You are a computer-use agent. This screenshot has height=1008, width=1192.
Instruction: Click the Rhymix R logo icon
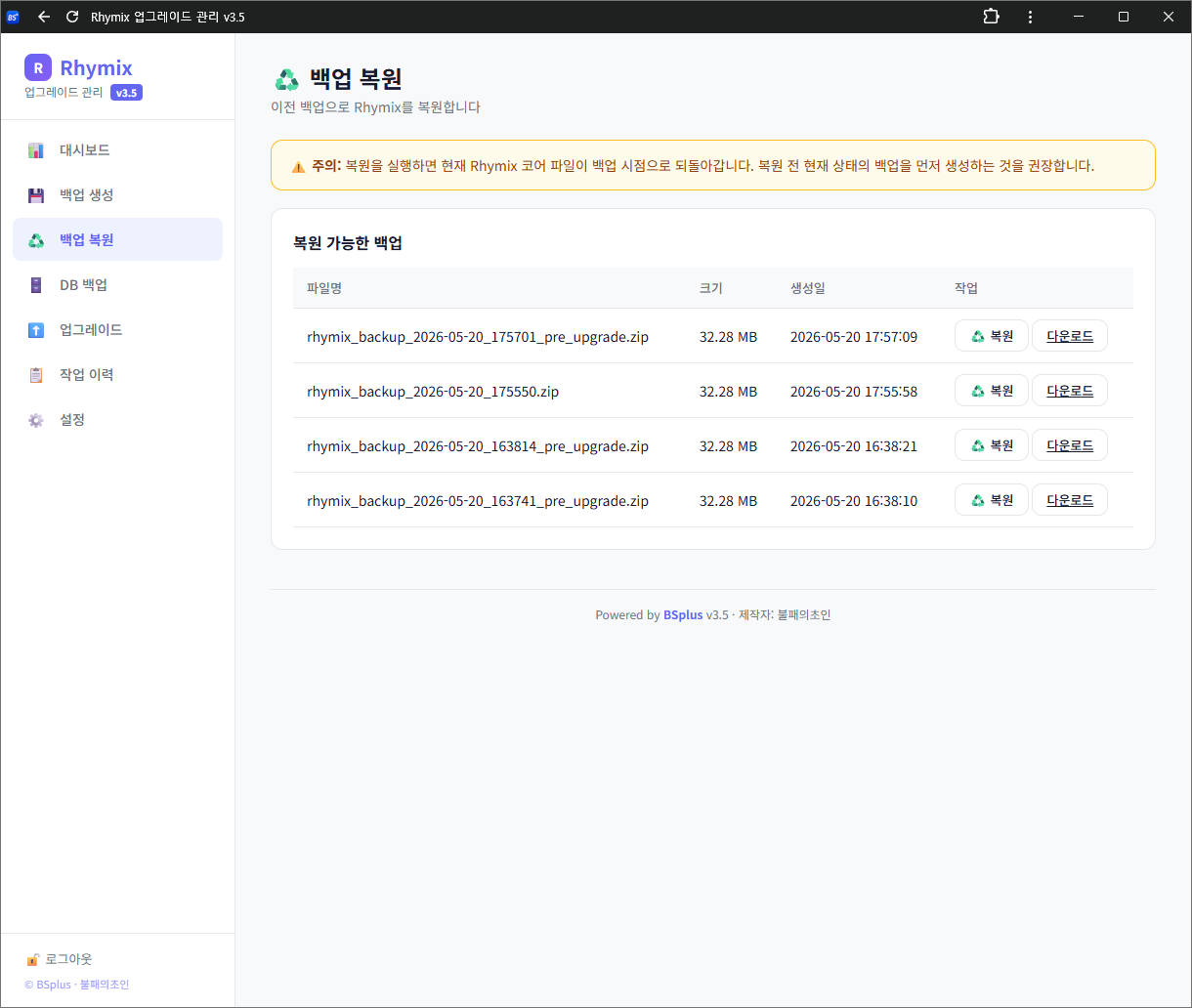pos(38,67)
